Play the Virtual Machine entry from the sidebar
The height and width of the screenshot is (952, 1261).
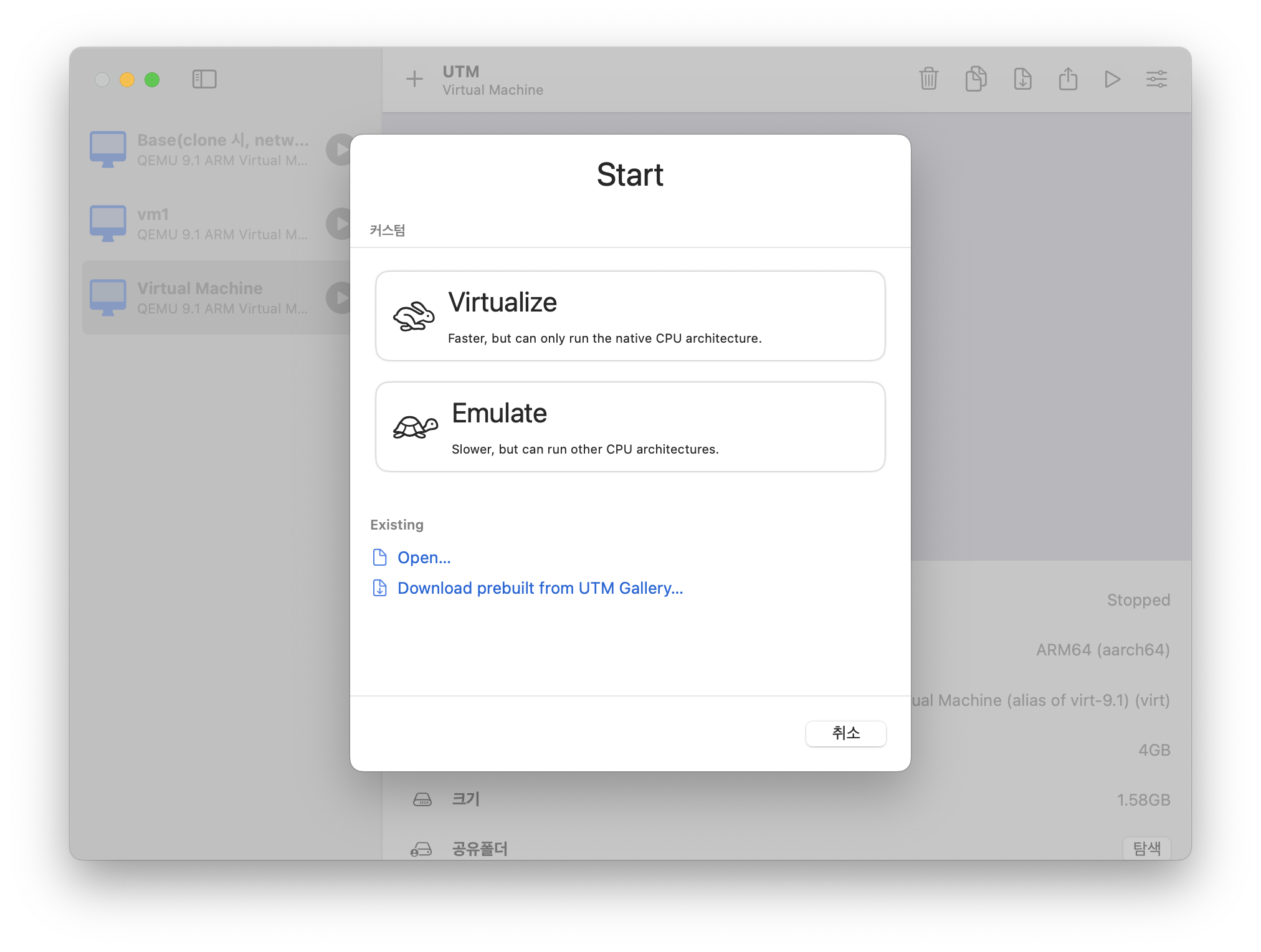(x=340, y=298)
